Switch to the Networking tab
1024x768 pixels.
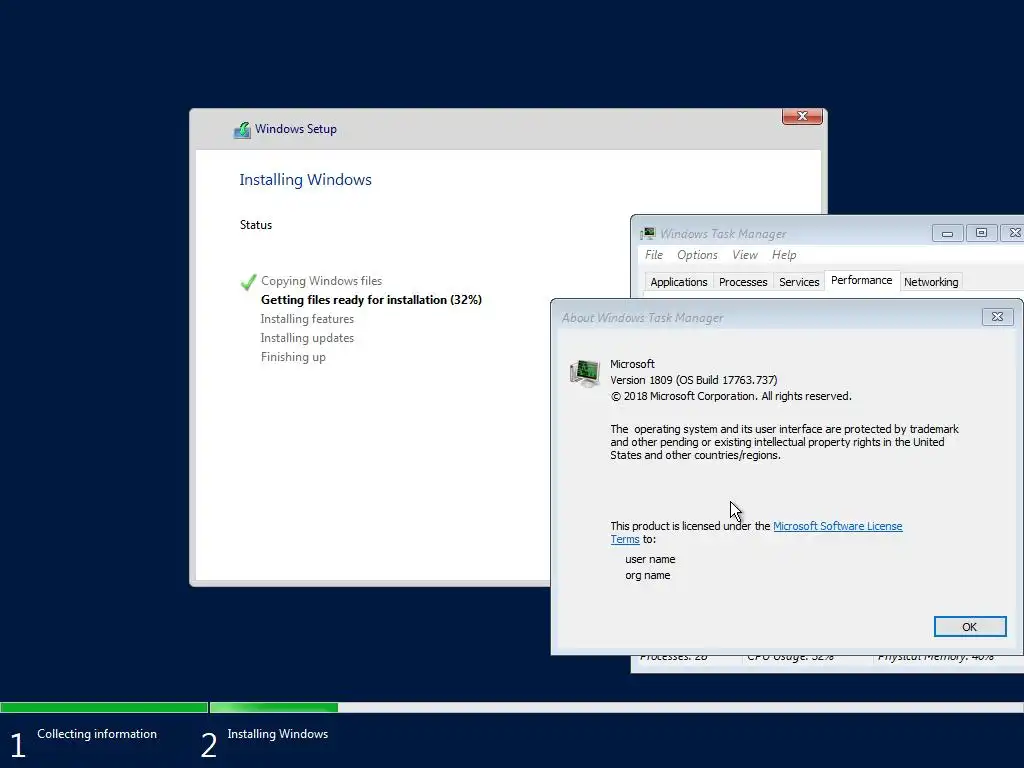click(931, 282)
